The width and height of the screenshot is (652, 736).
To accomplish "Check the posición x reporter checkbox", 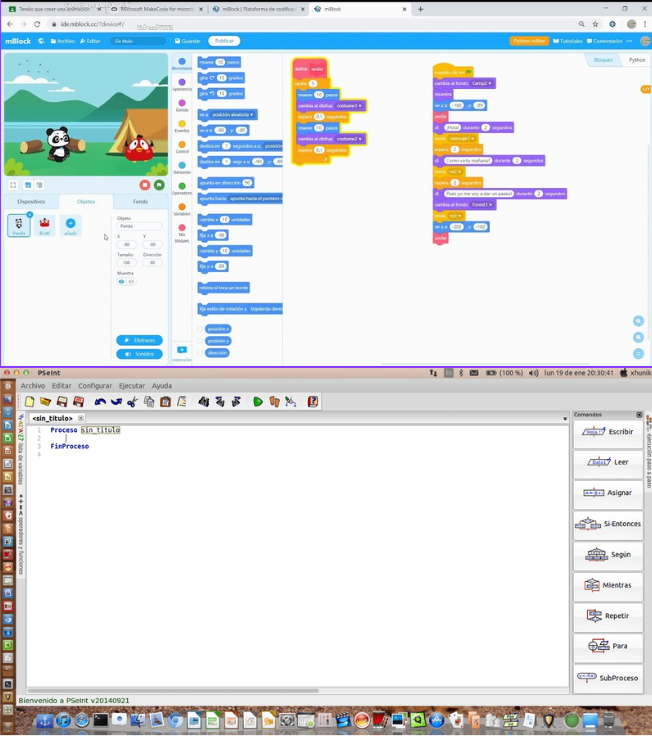I will click(200, 329).
